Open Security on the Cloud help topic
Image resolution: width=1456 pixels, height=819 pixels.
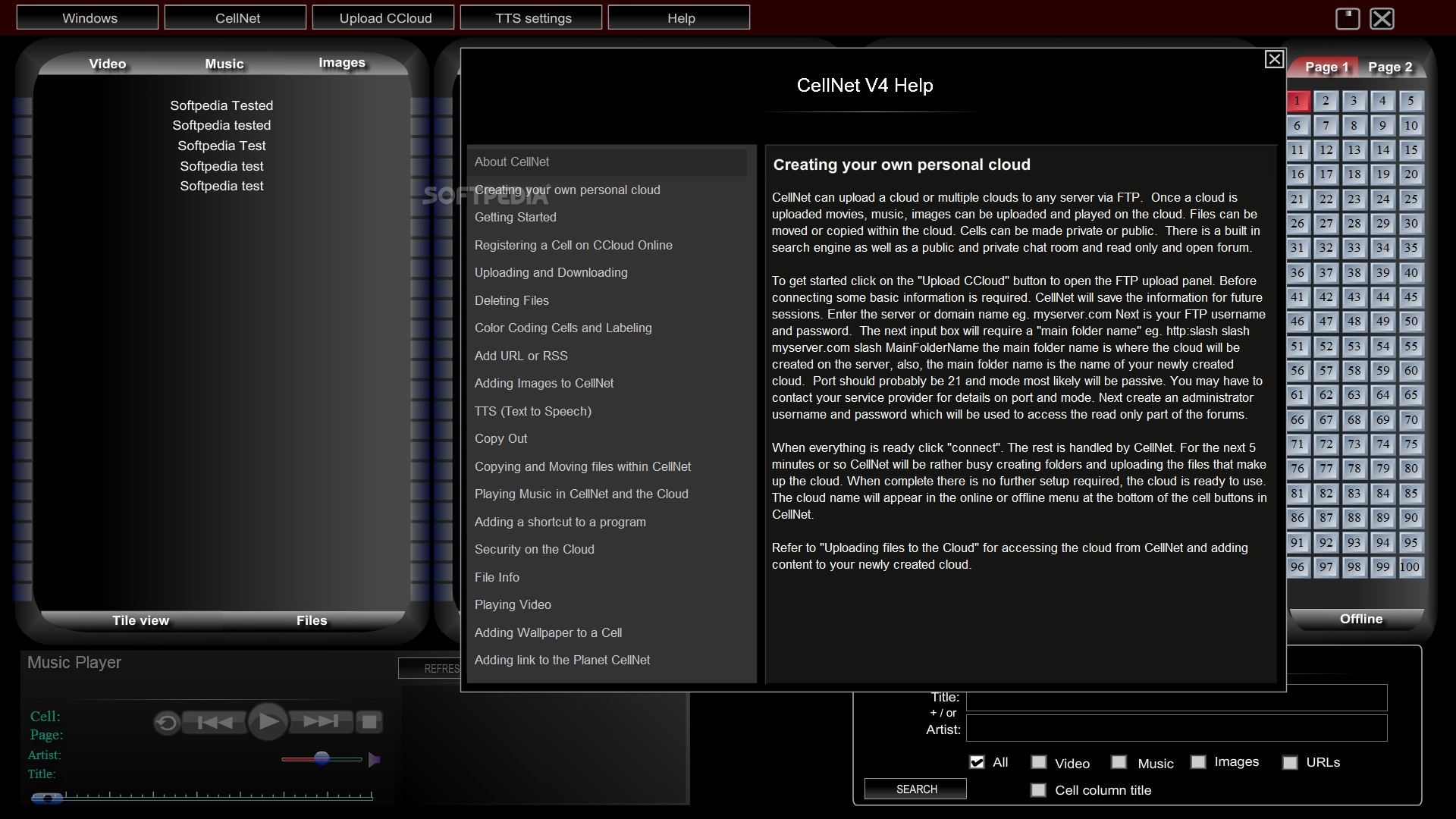pyautogui.click(x=535, y=550)
